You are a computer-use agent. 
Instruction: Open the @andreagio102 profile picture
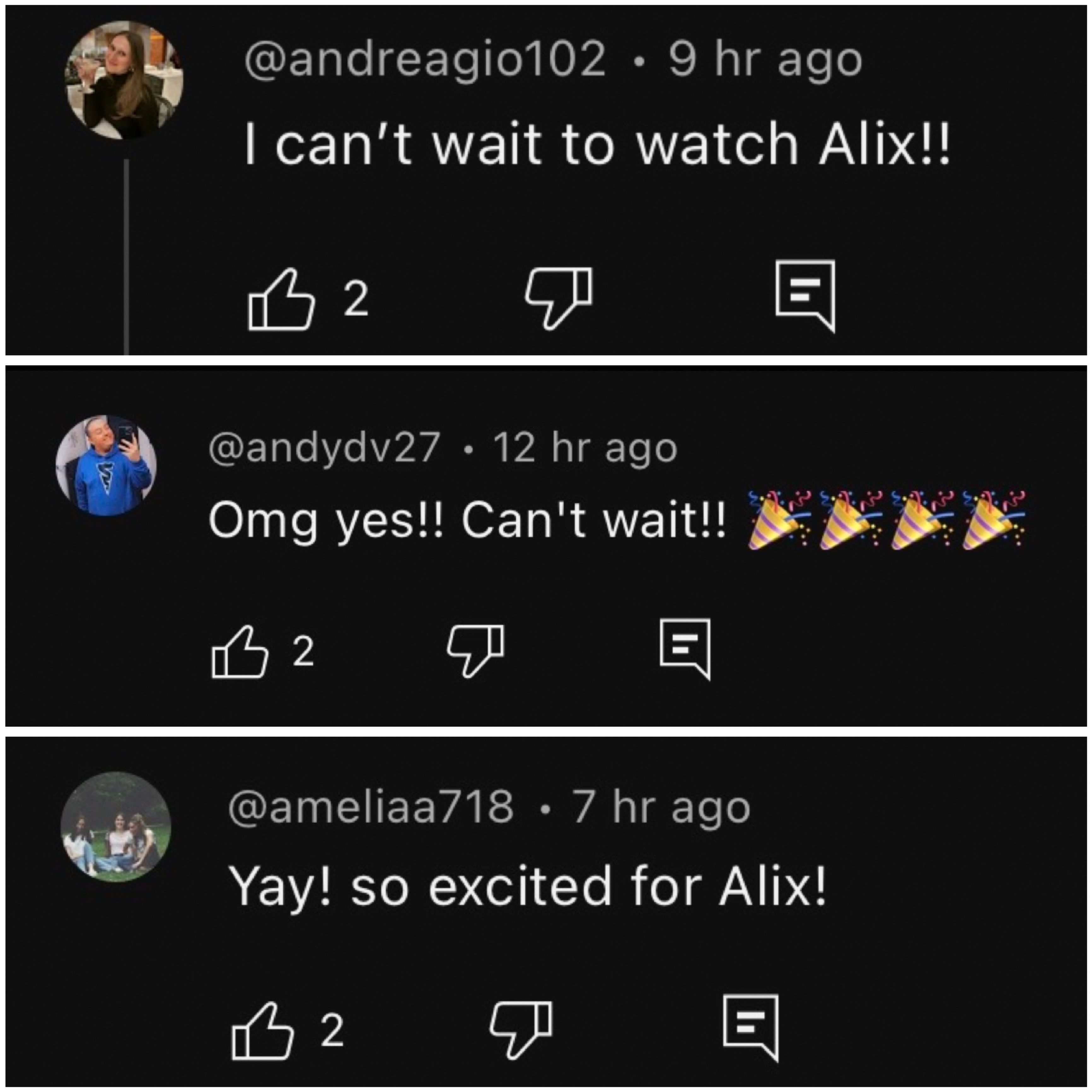click(125, 80)
